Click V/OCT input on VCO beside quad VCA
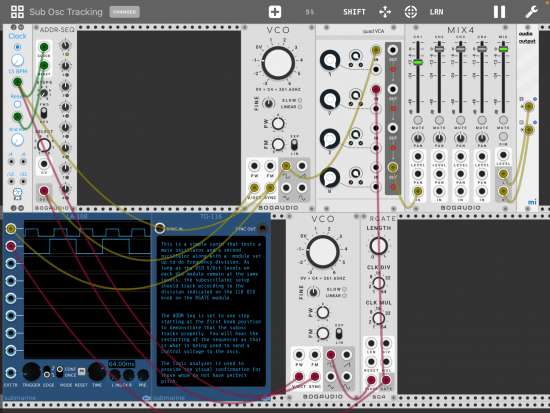This screenshot has width=550, height=413. (254, 188)
